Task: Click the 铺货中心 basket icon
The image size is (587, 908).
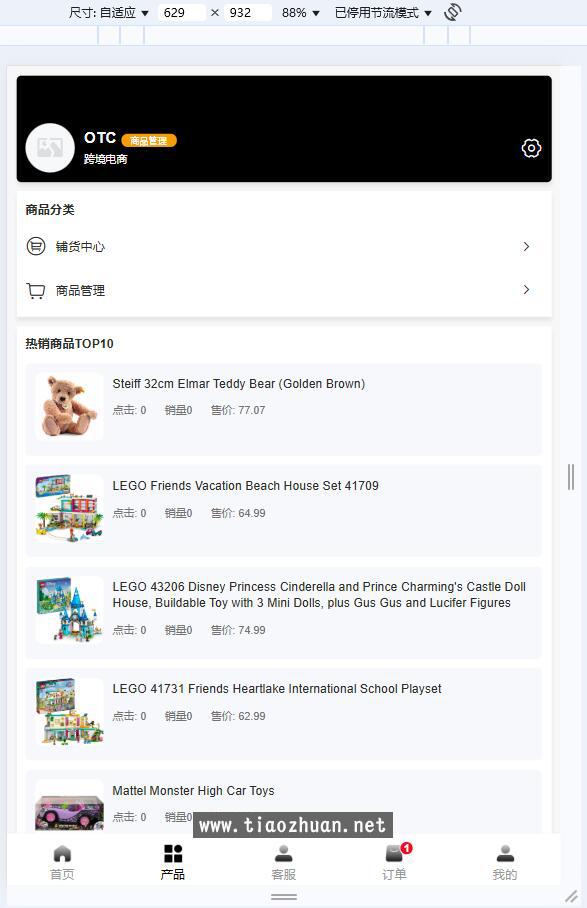Action: [36, 246]
